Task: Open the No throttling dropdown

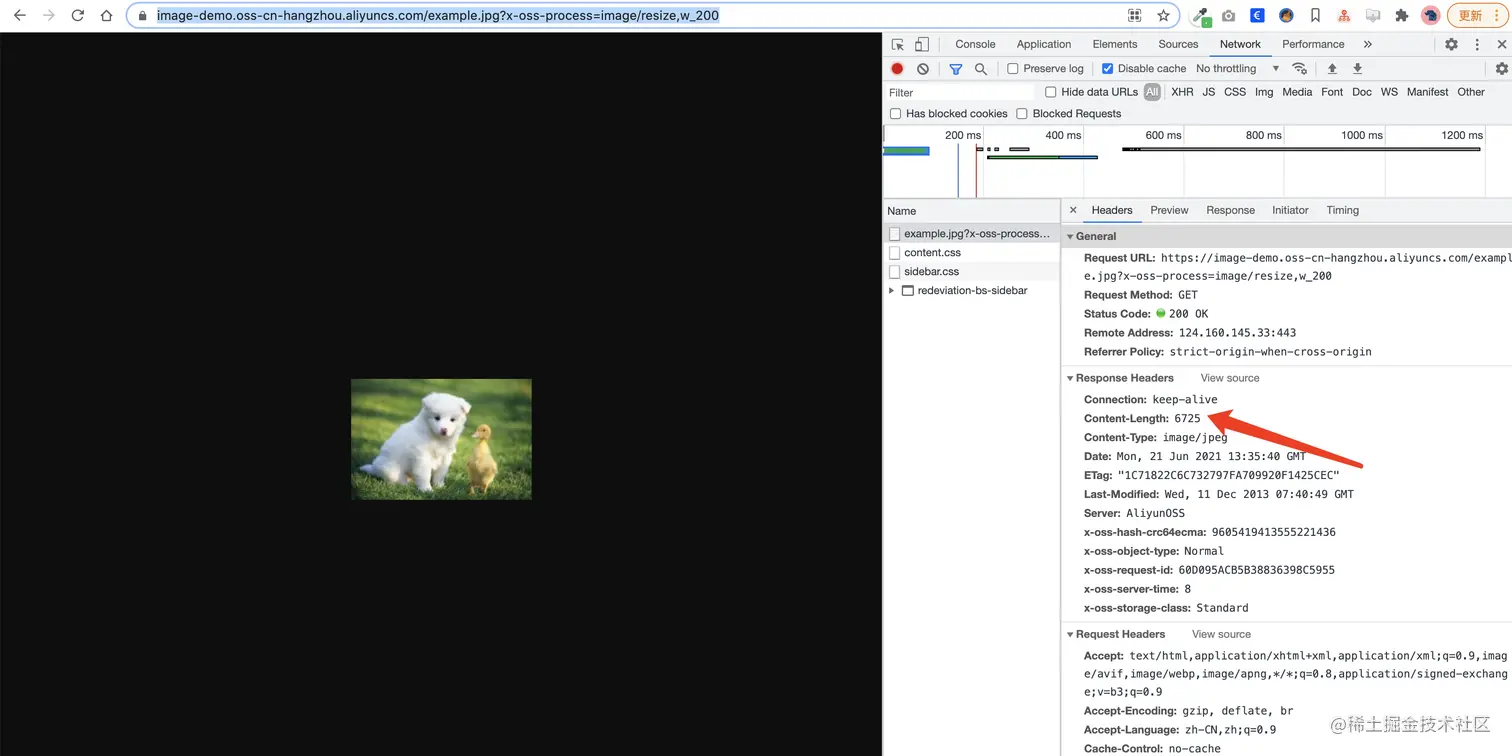Action: tap(1237, 69)
